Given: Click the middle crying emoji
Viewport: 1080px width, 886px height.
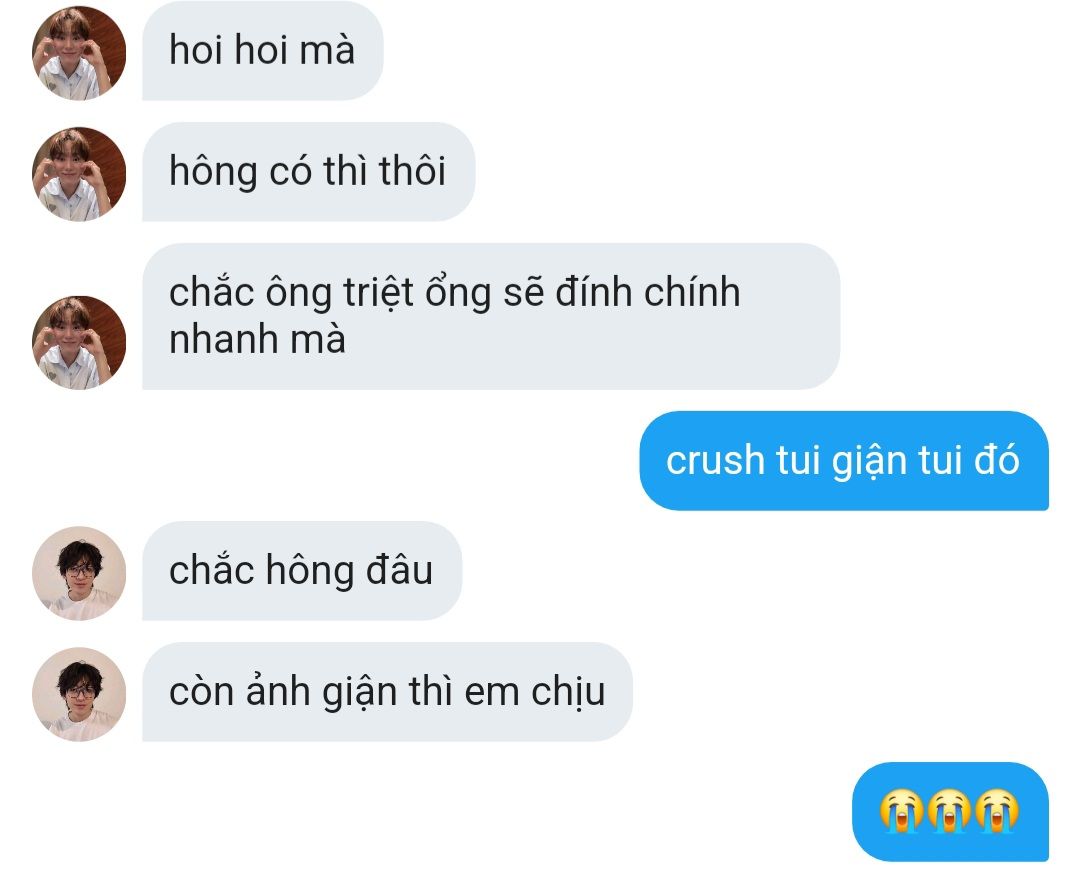Looking at the screenshot, I should pyautogui.click(x=950, y=811).
